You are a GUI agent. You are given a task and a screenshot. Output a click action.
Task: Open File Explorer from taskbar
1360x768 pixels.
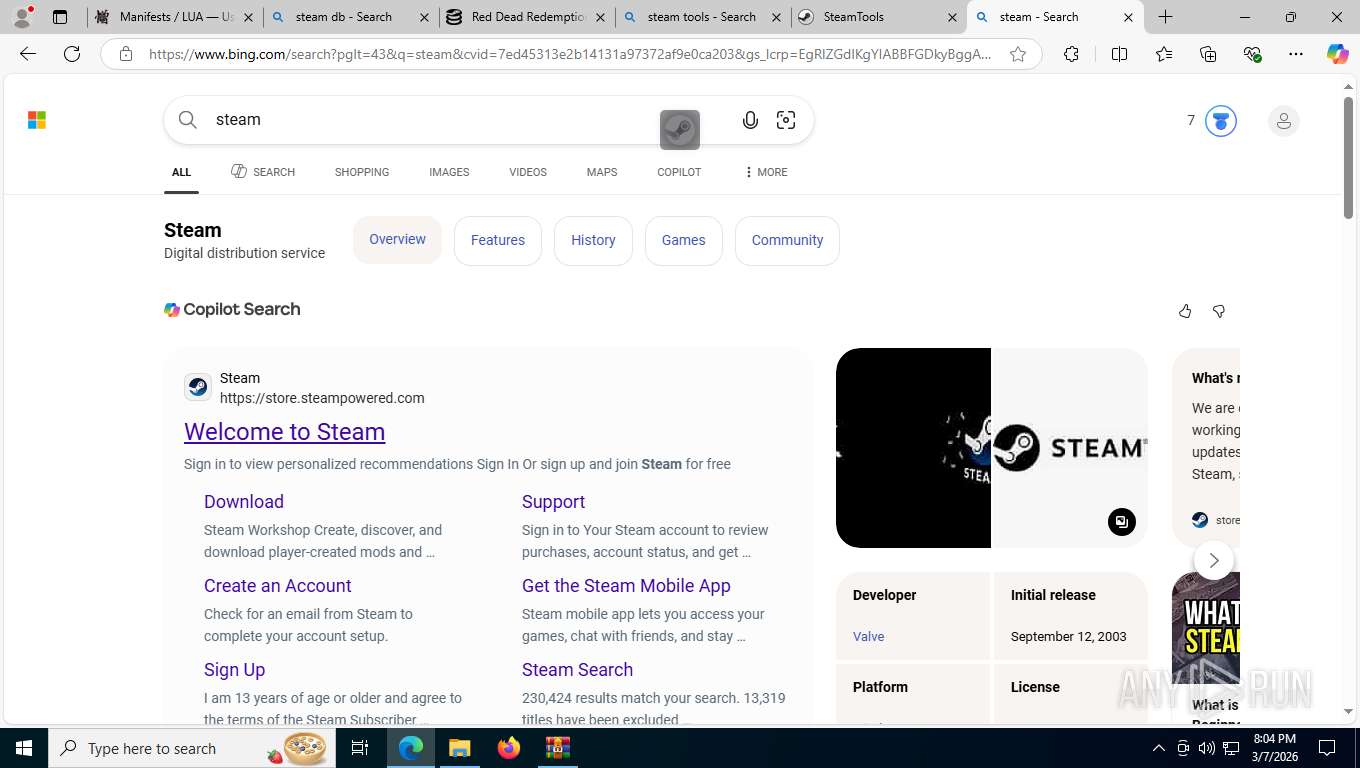click(x=459, y=748)
